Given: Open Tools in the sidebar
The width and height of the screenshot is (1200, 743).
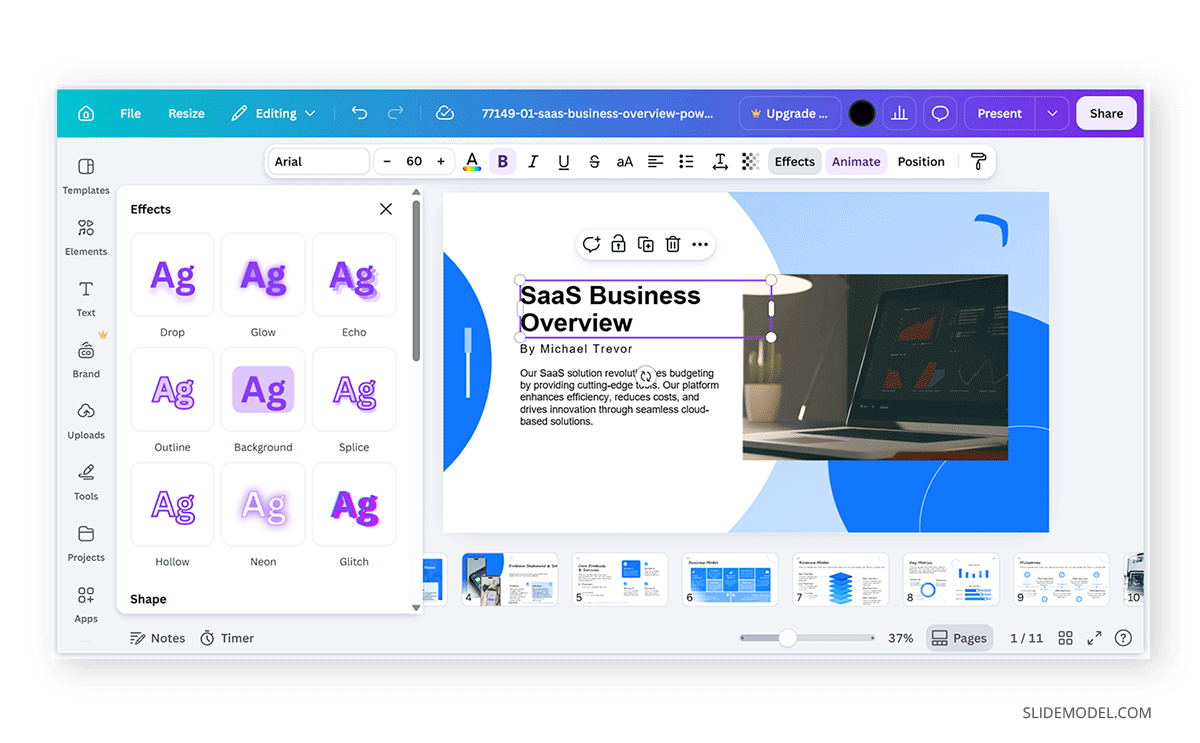Looking at the screenshot, I should coord(86,481).
